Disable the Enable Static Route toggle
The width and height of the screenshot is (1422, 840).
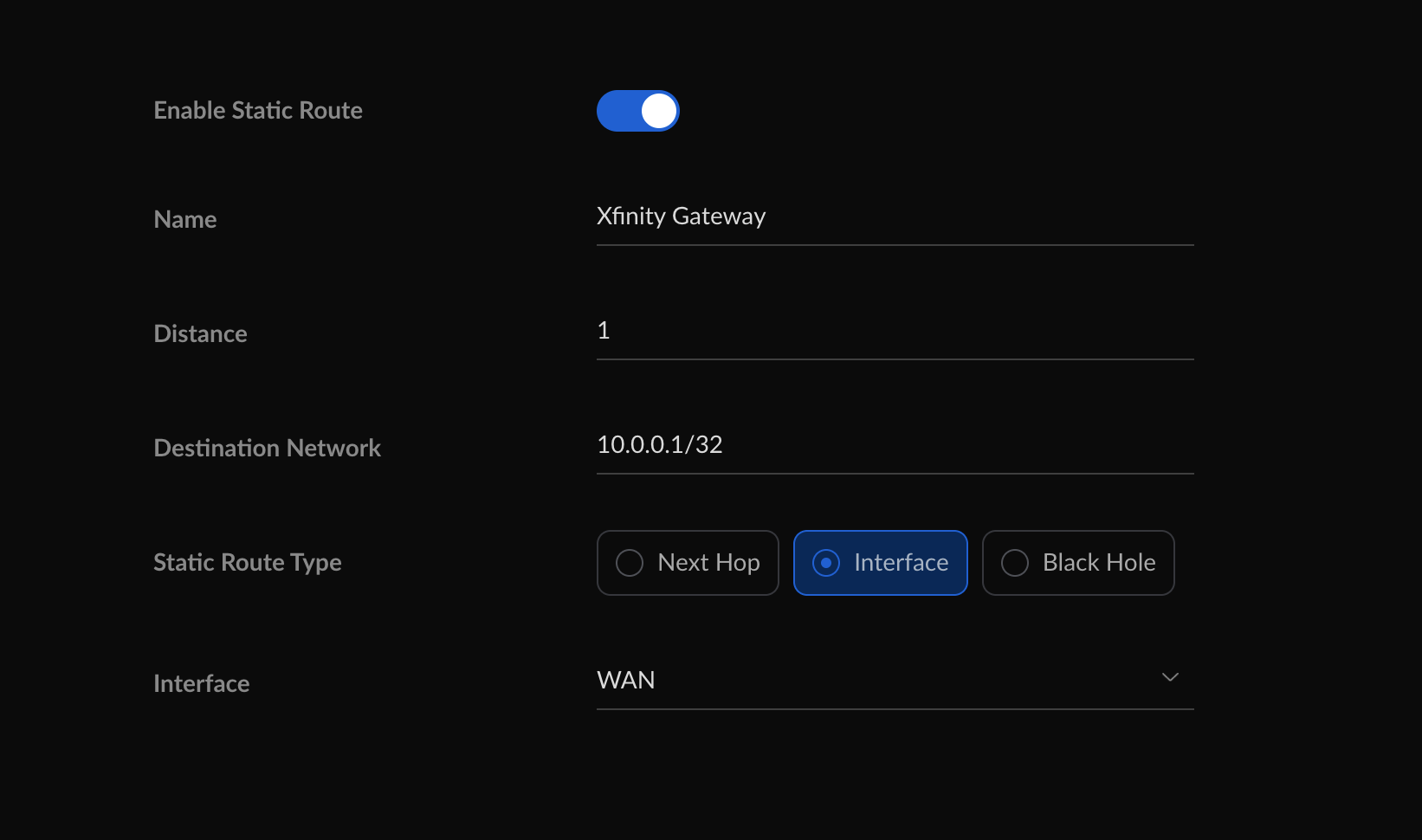pos(637,111)
